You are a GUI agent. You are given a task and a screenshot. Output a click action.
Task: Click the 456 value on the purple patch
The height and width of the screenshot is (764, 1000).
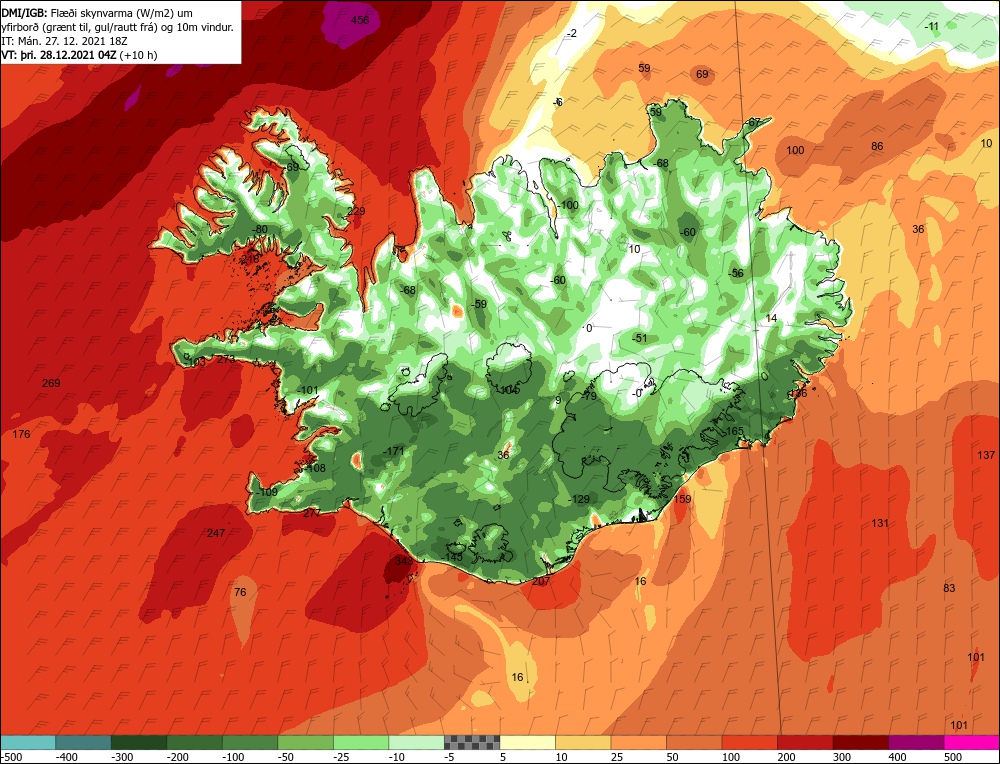coord(360,20)
